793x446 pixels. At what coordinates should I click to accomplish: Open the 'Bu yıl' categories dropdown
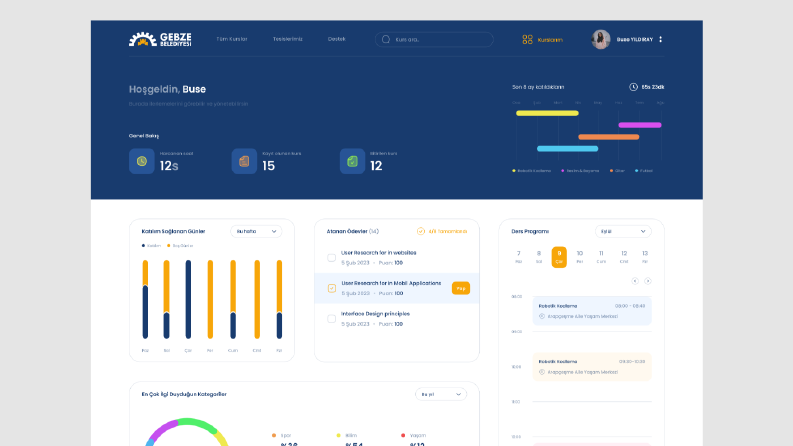click(440, 394)
